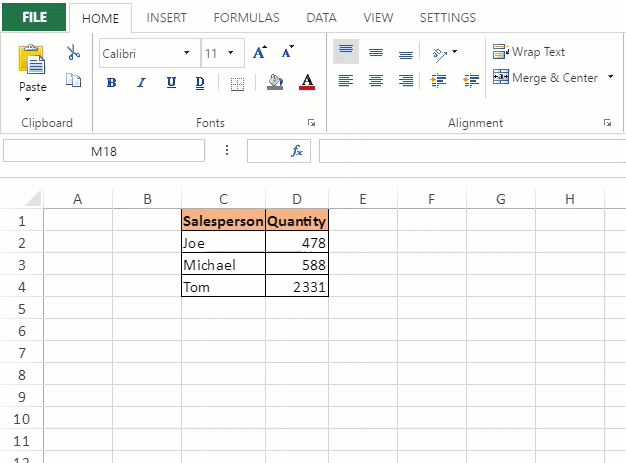Screen dimensions: 626x463
Task: Expand the Paste options arrow
Action: (28, 99)
